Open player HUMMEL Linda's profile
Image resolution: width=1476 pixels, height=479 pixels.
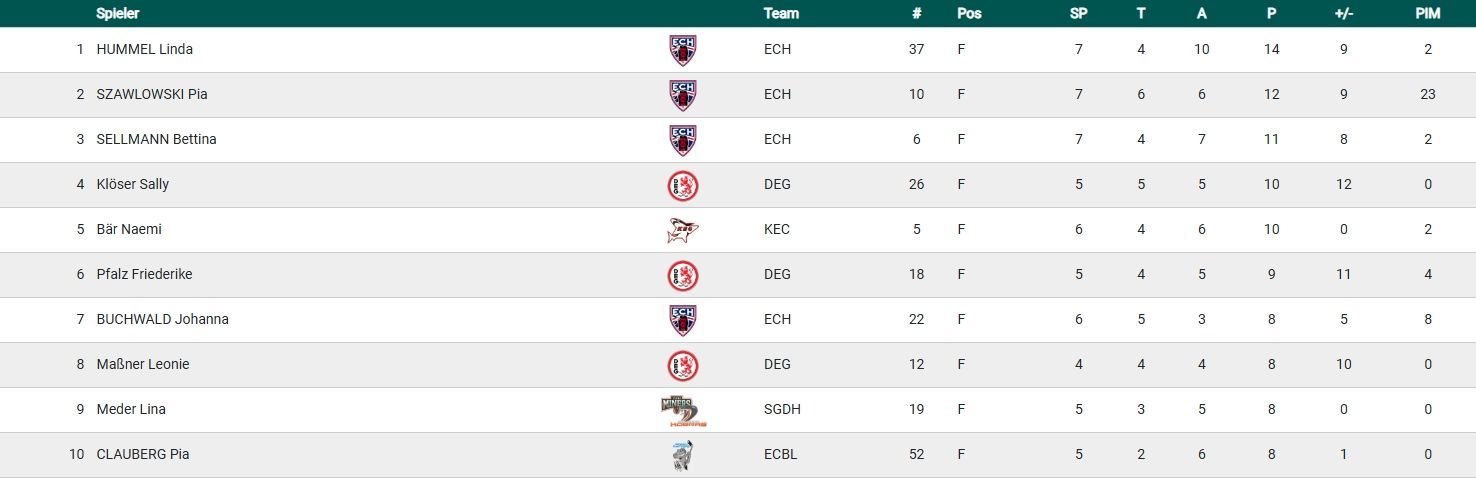[144, 49]
